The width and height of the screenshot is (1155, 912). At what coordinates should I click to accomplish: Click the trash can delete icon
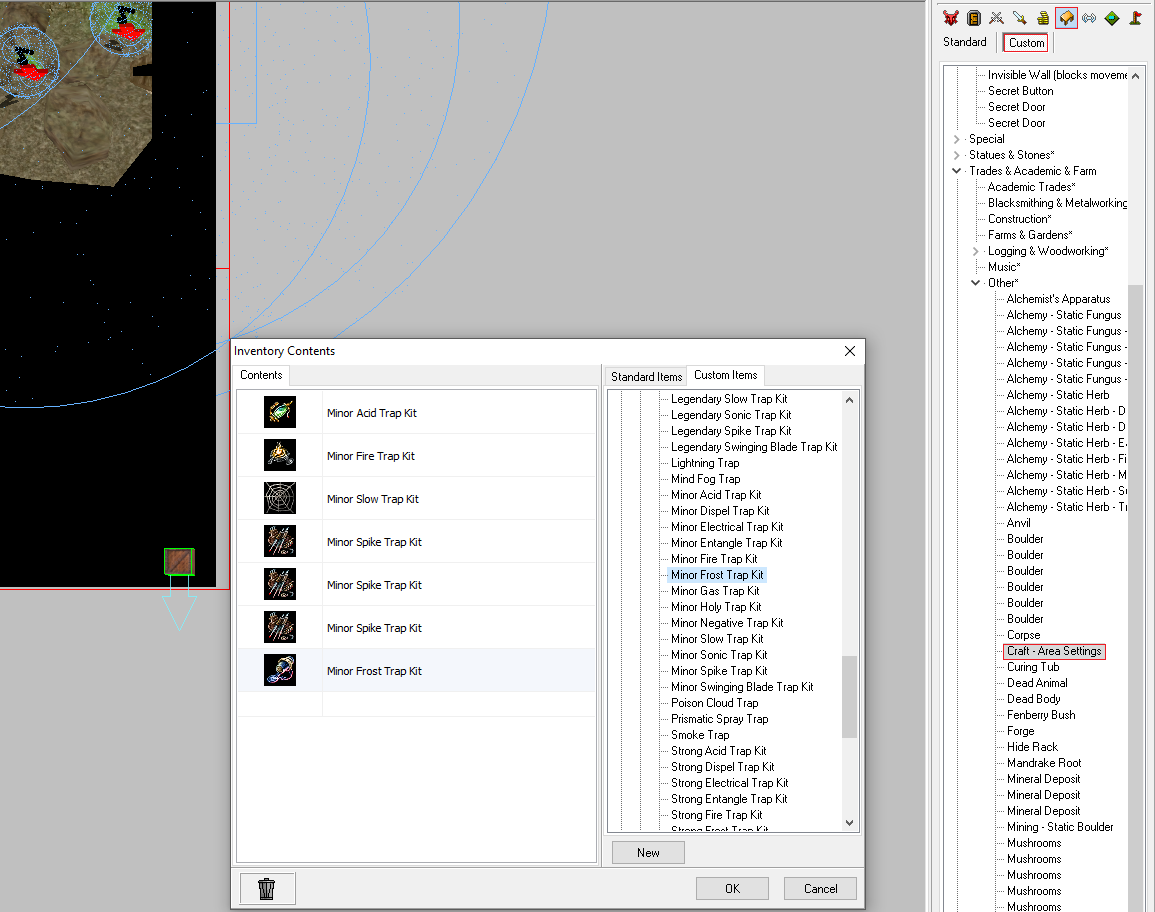click(x=267, y=888)
